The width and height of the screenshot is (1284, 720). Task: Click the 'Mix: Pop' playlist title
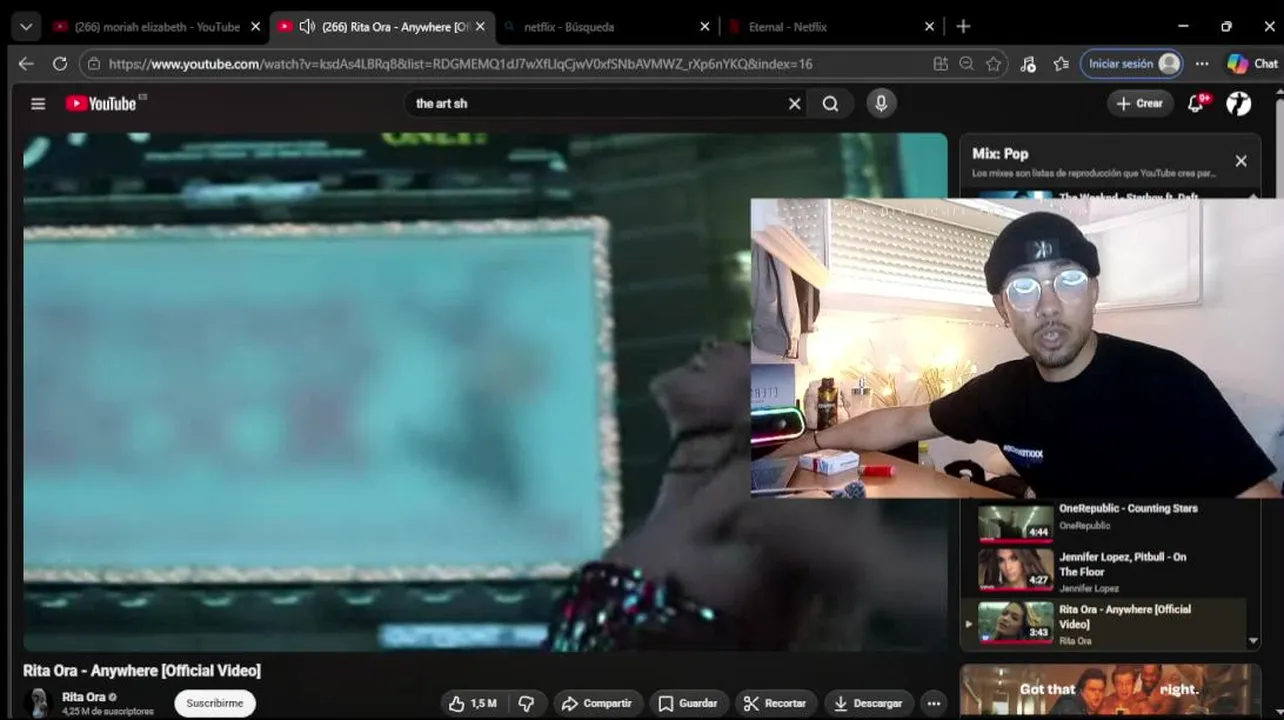click(1000, 154)
